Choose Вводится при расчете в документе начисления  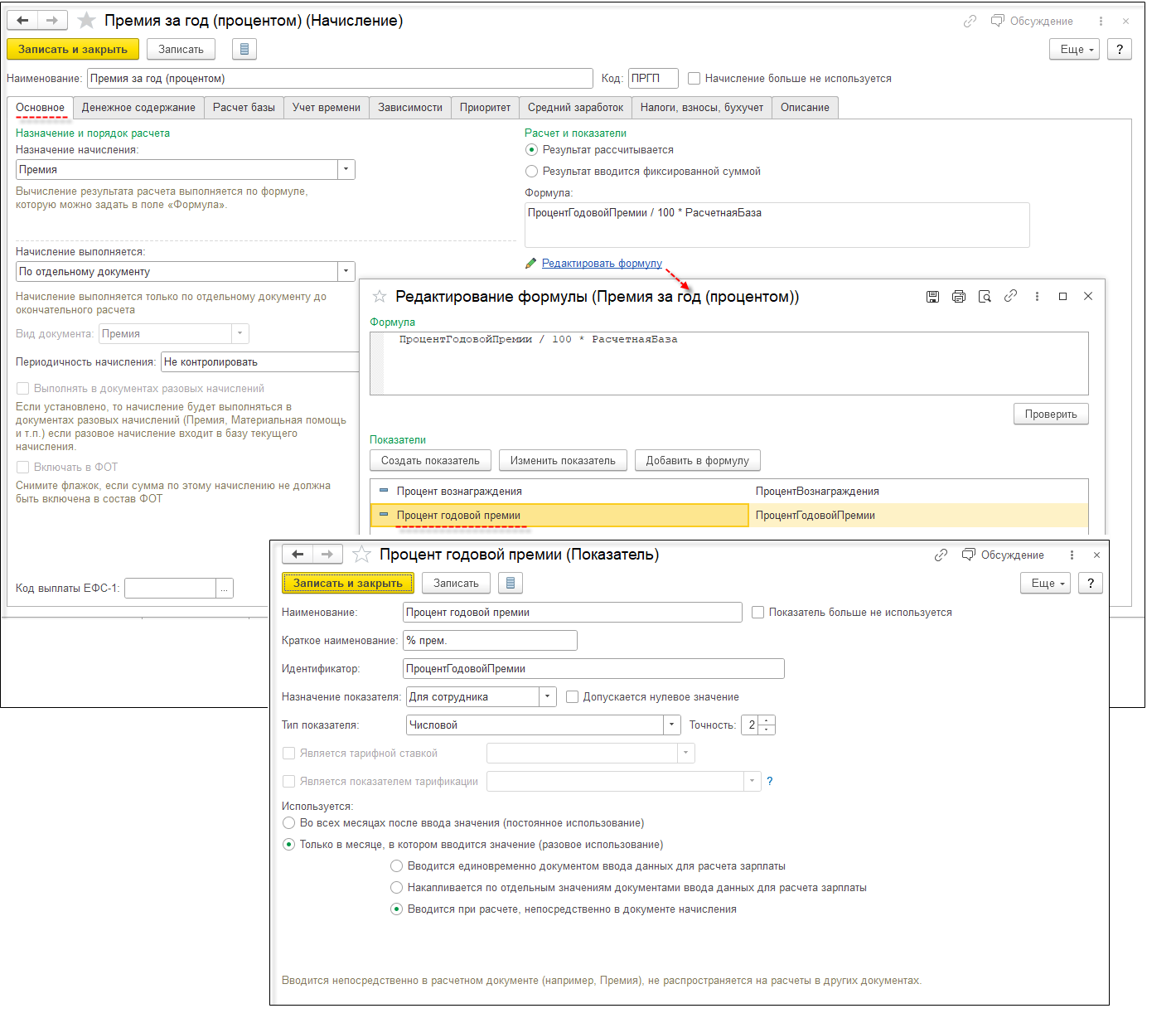point(396,909)
